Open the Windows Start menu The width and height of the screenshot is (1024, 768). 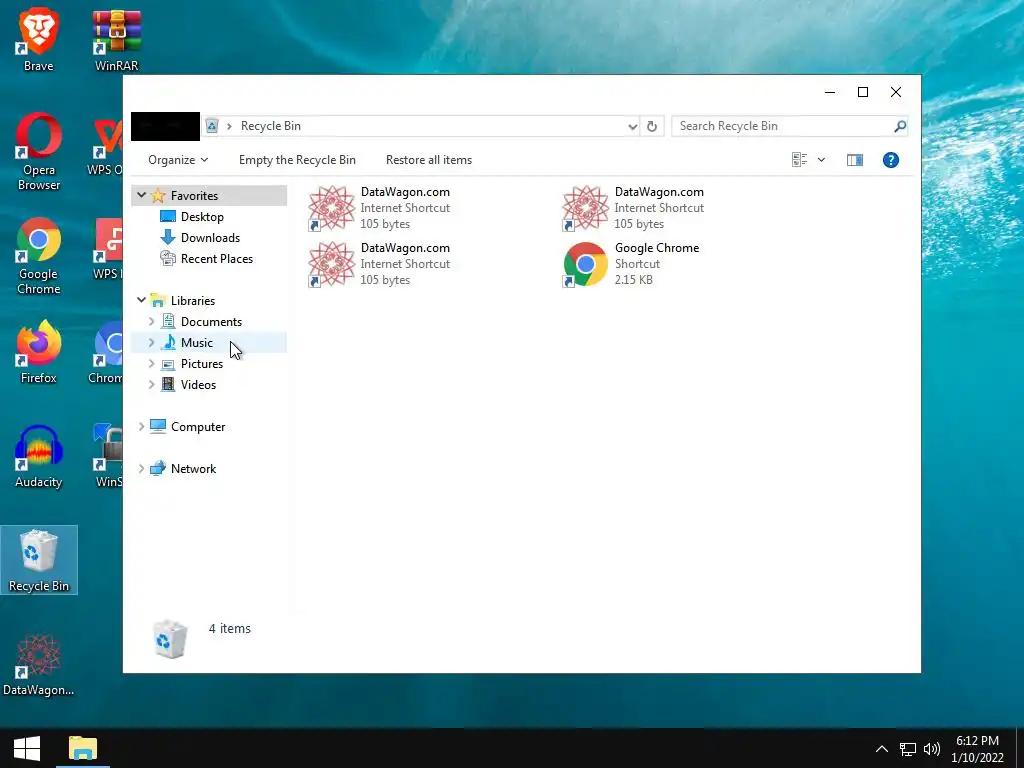coord(27,748)
